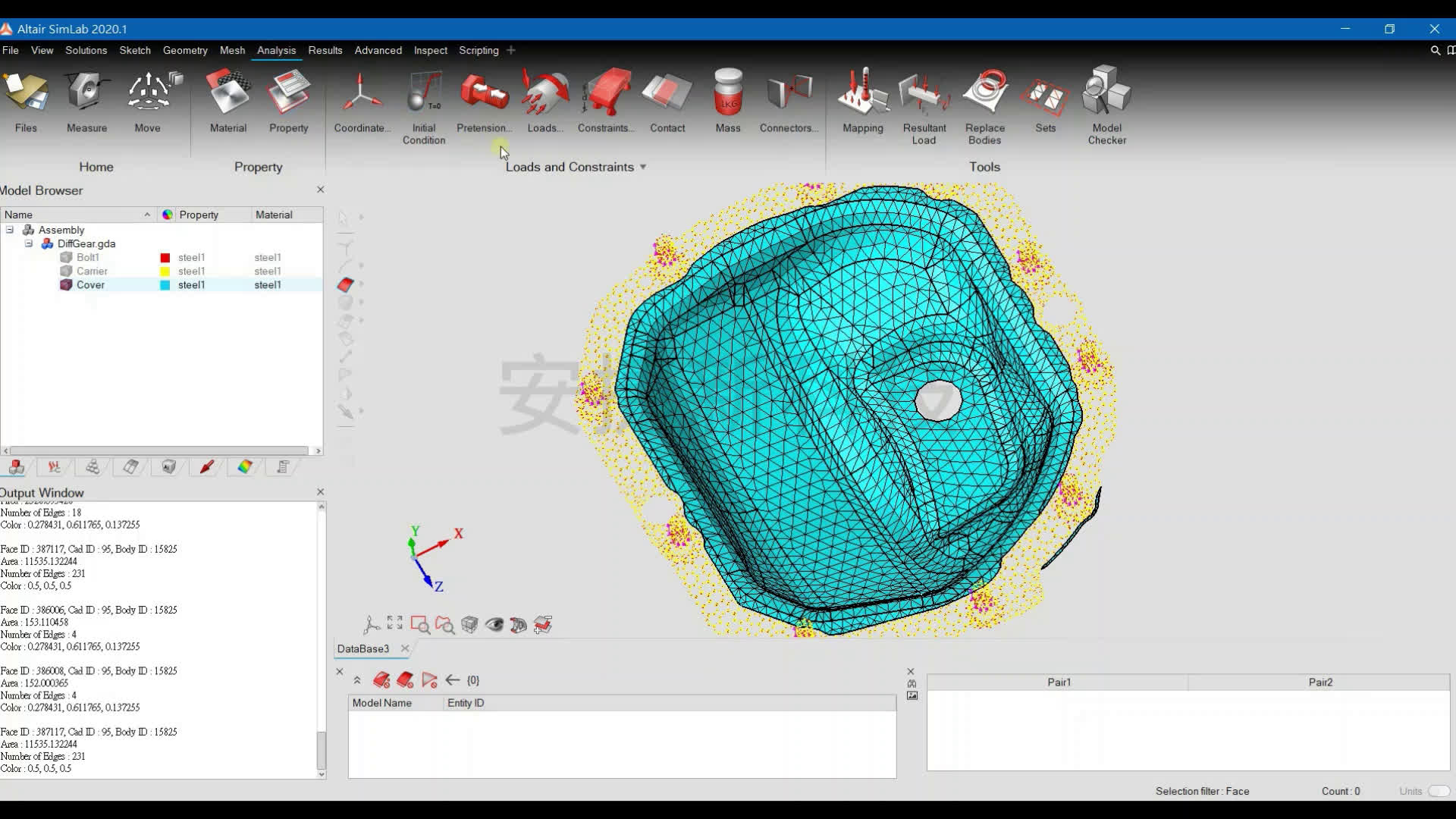Expand Loads and Constraints dropdown arrow

point(643,167)
